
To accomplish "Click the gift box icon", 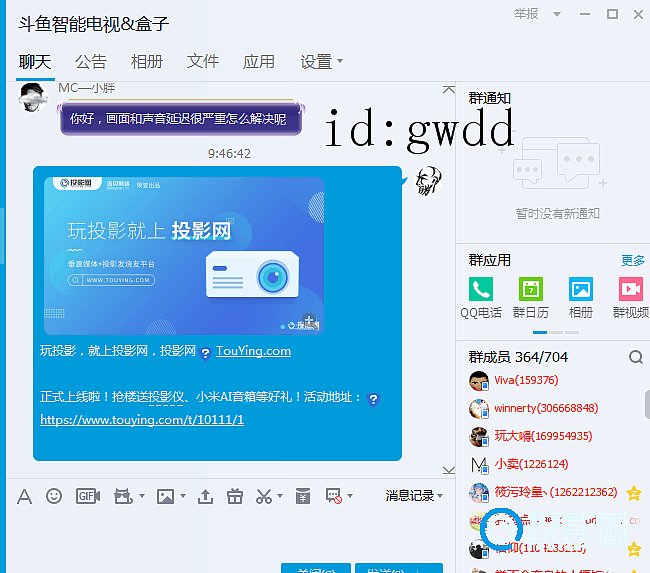I will pyautogui.click(x=235, y=496).
